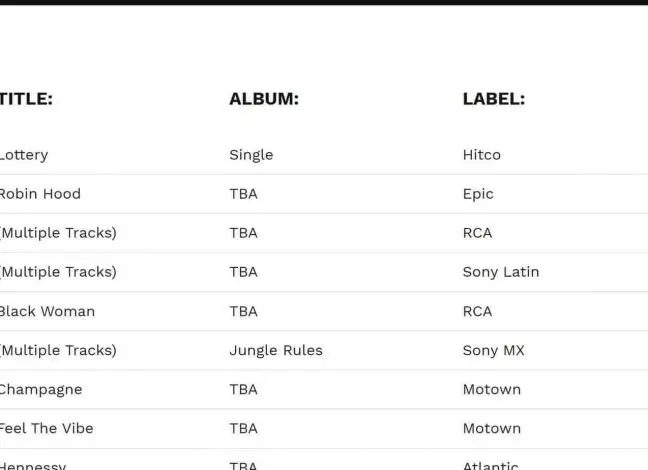Click the Hennessy title cell

pos(33,465)
